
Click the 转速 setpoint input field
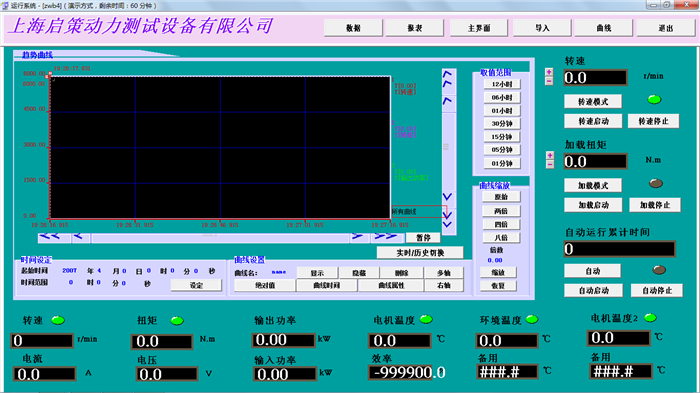tap(595, 78)
